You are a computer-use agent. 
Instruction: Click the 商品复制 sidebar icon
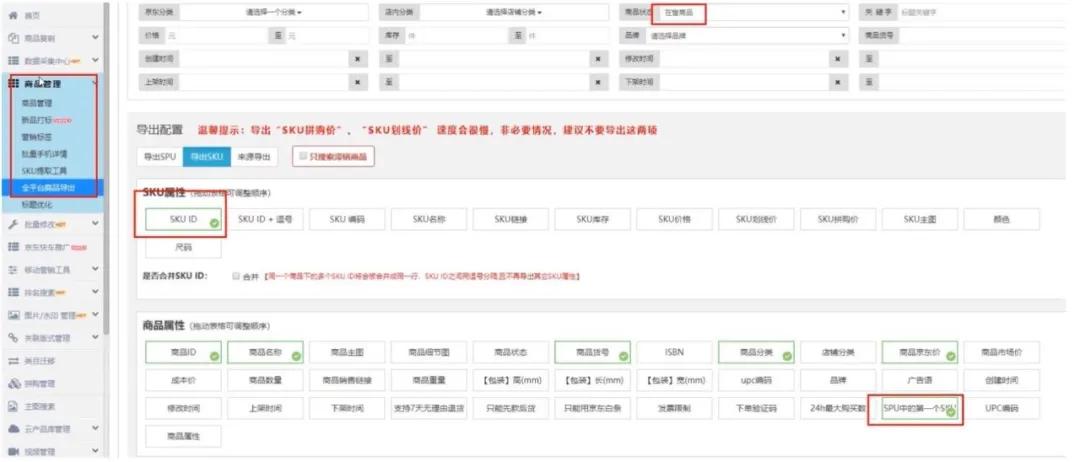click(x=12, y=38)
